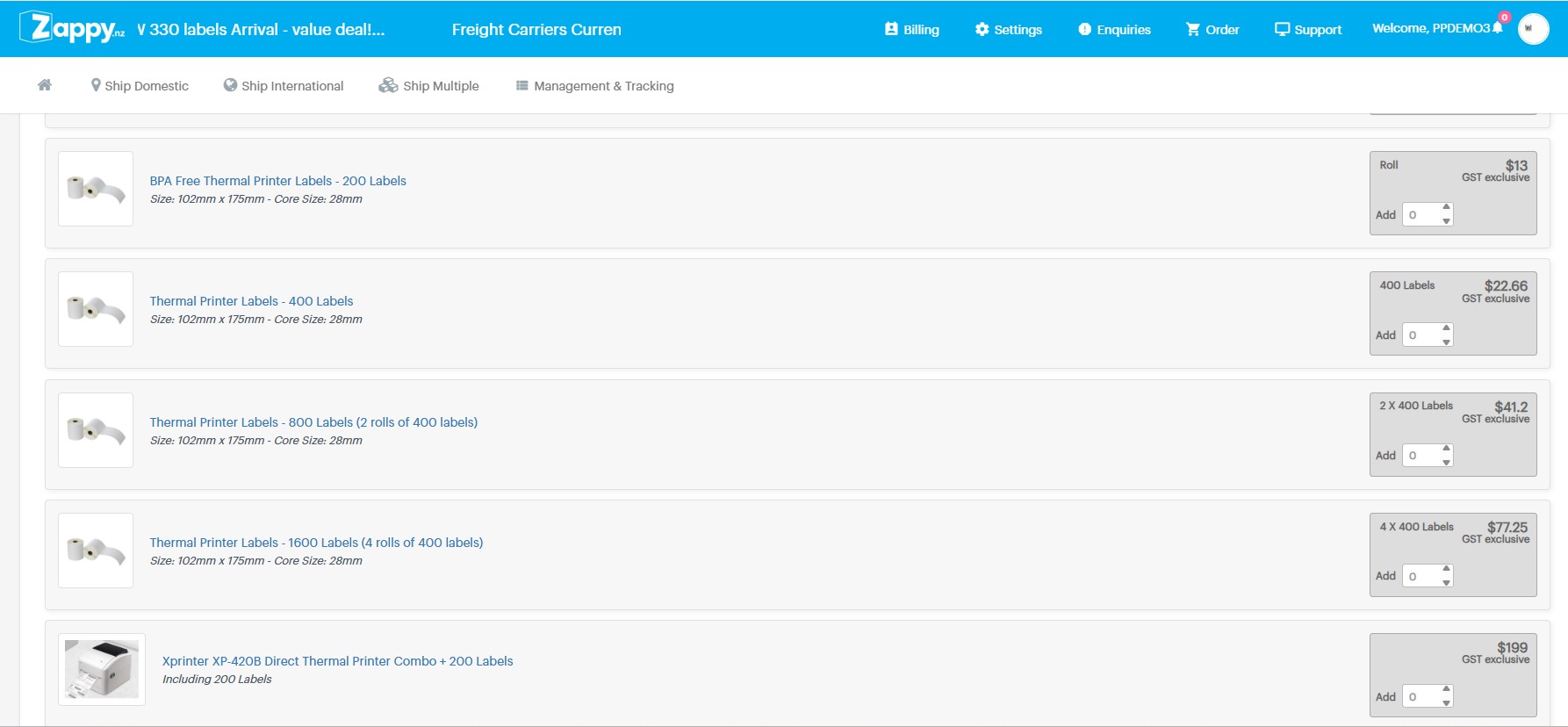Open Settings from the top bar

(1008, 29)
